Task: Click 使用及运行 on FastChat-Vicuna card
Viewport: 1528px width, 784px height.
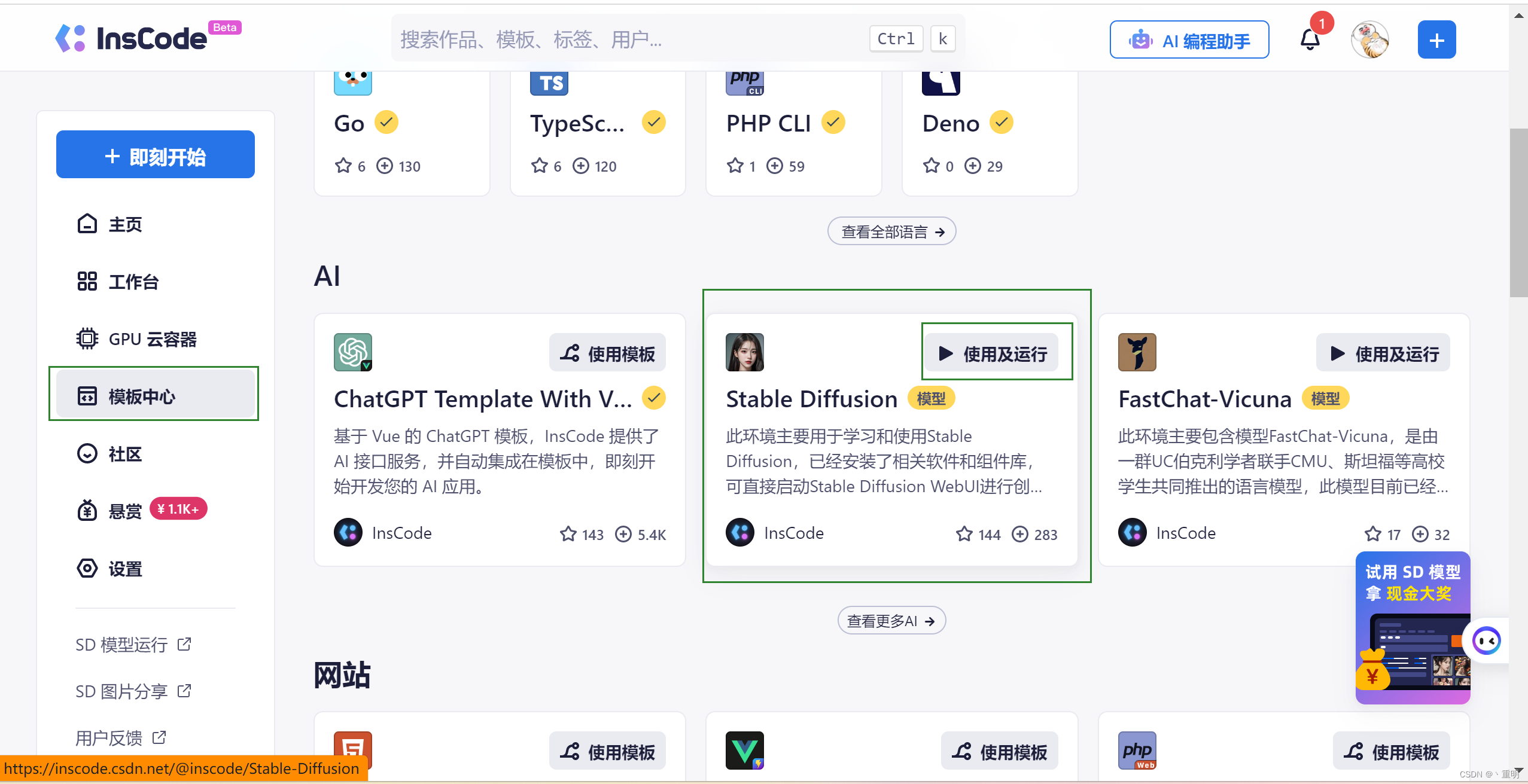Action: [x=1383, y=353]
